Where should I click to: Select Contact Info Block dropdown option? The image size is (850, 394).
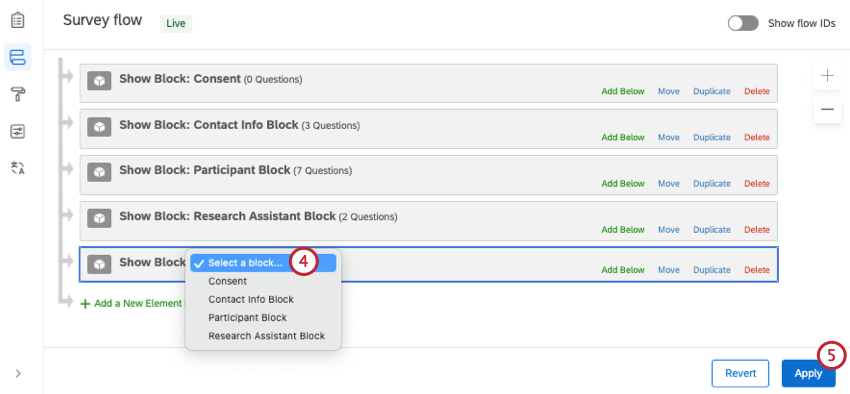pyautogui.click(x=251, y=299)
